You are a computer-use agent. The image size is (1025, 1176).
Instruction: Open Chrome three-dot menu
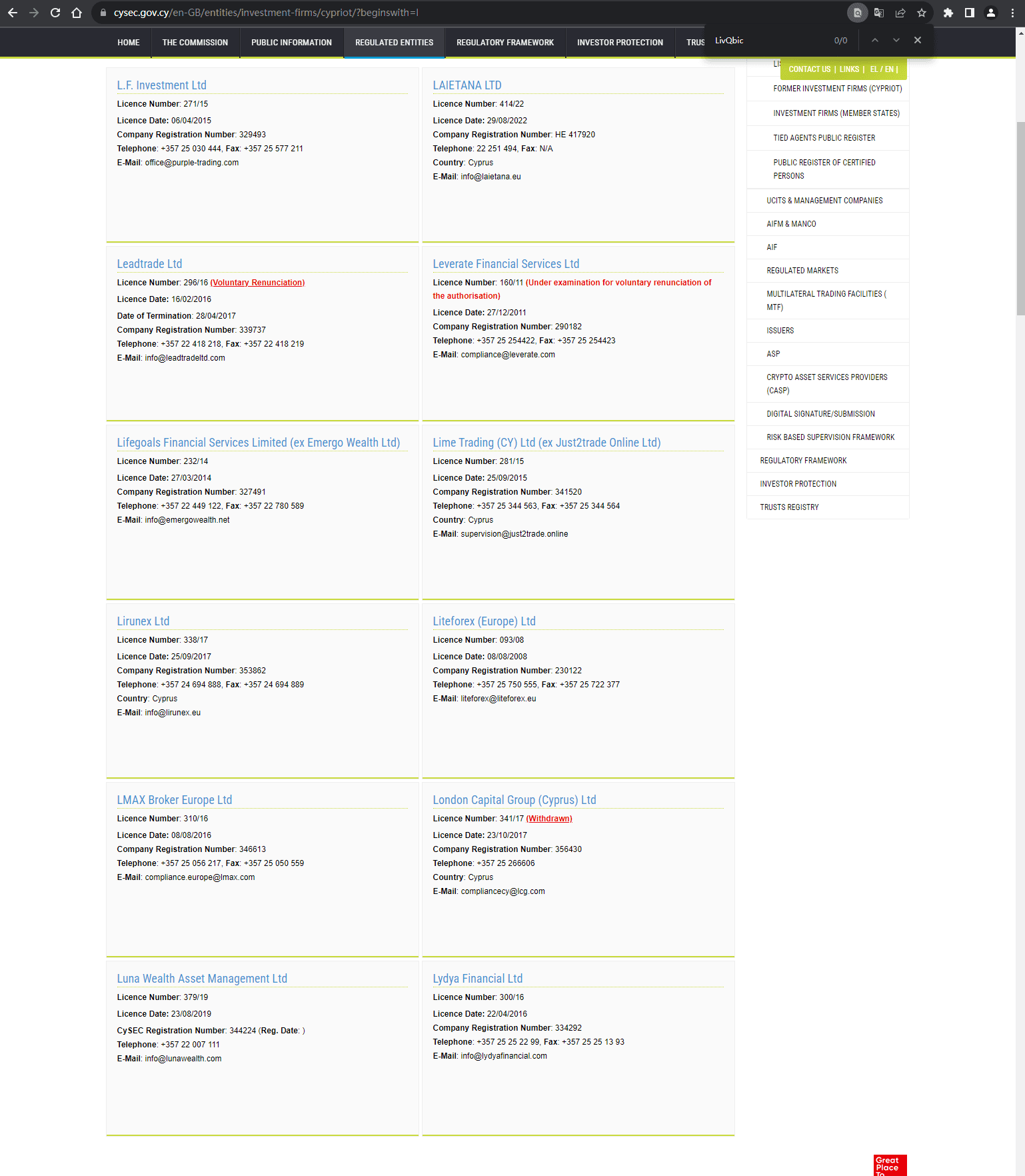(1012, 13)
